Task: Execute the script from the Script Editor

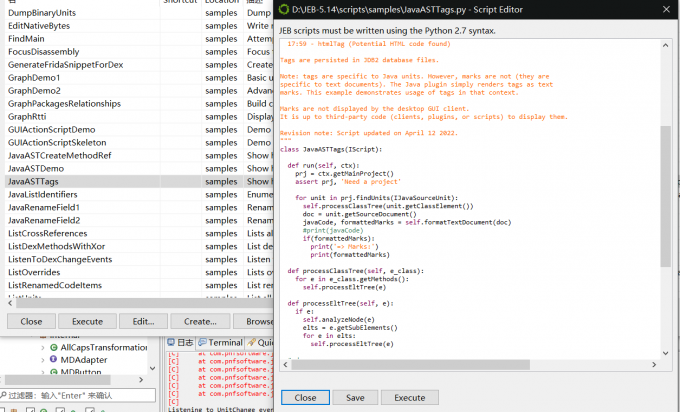Action: point(410,398)
